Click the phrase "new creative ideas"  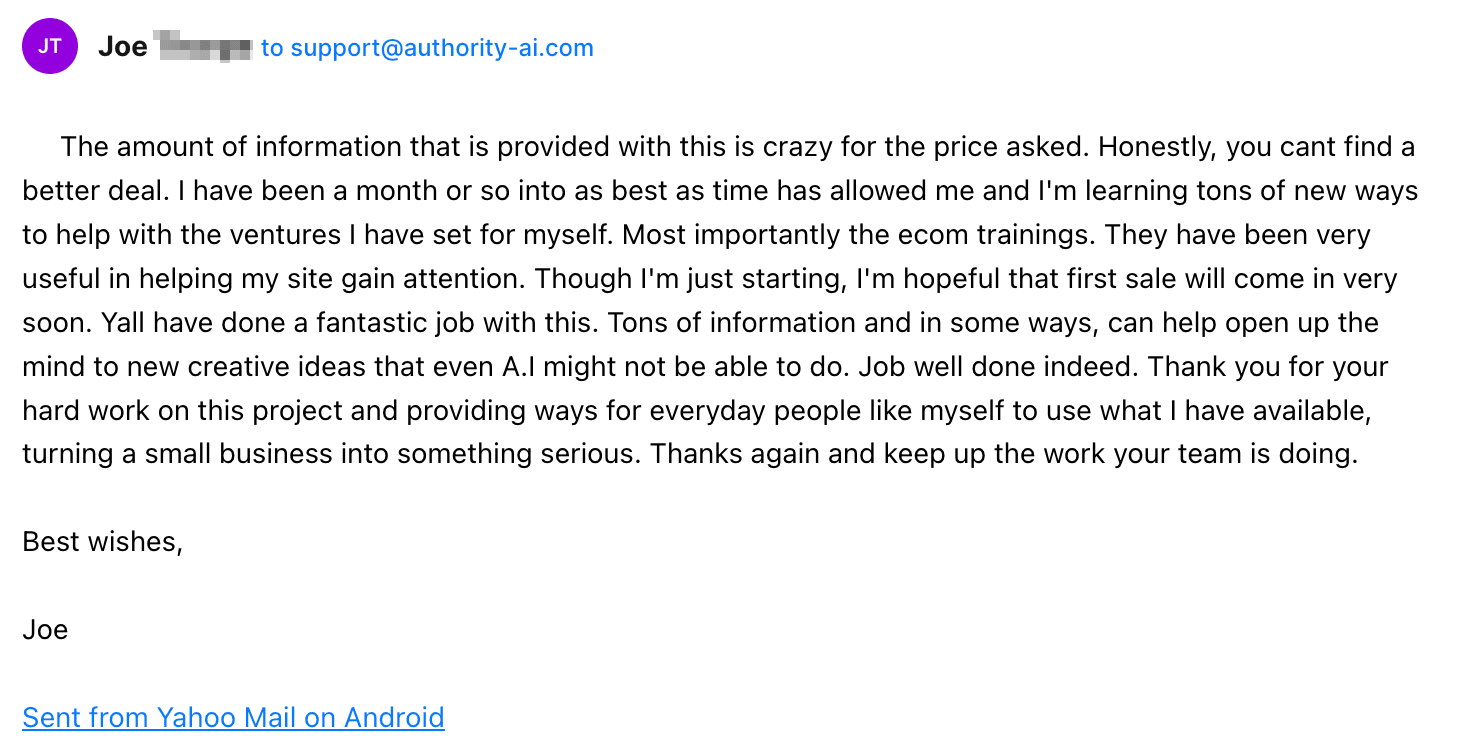pyautogui.click(x=246, y=366)
